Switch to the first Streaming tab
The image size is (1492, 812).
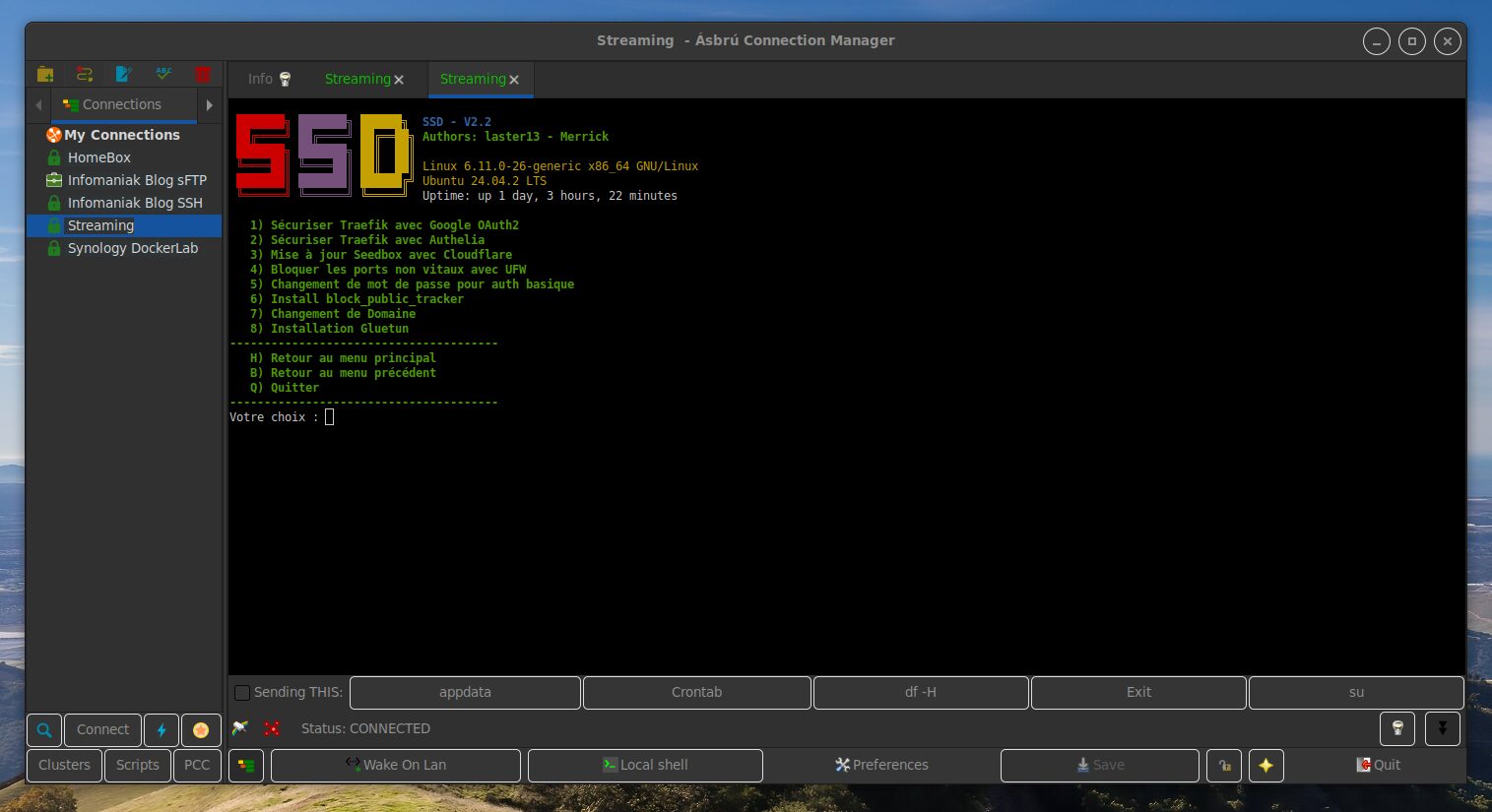click(x=364, y=79)
